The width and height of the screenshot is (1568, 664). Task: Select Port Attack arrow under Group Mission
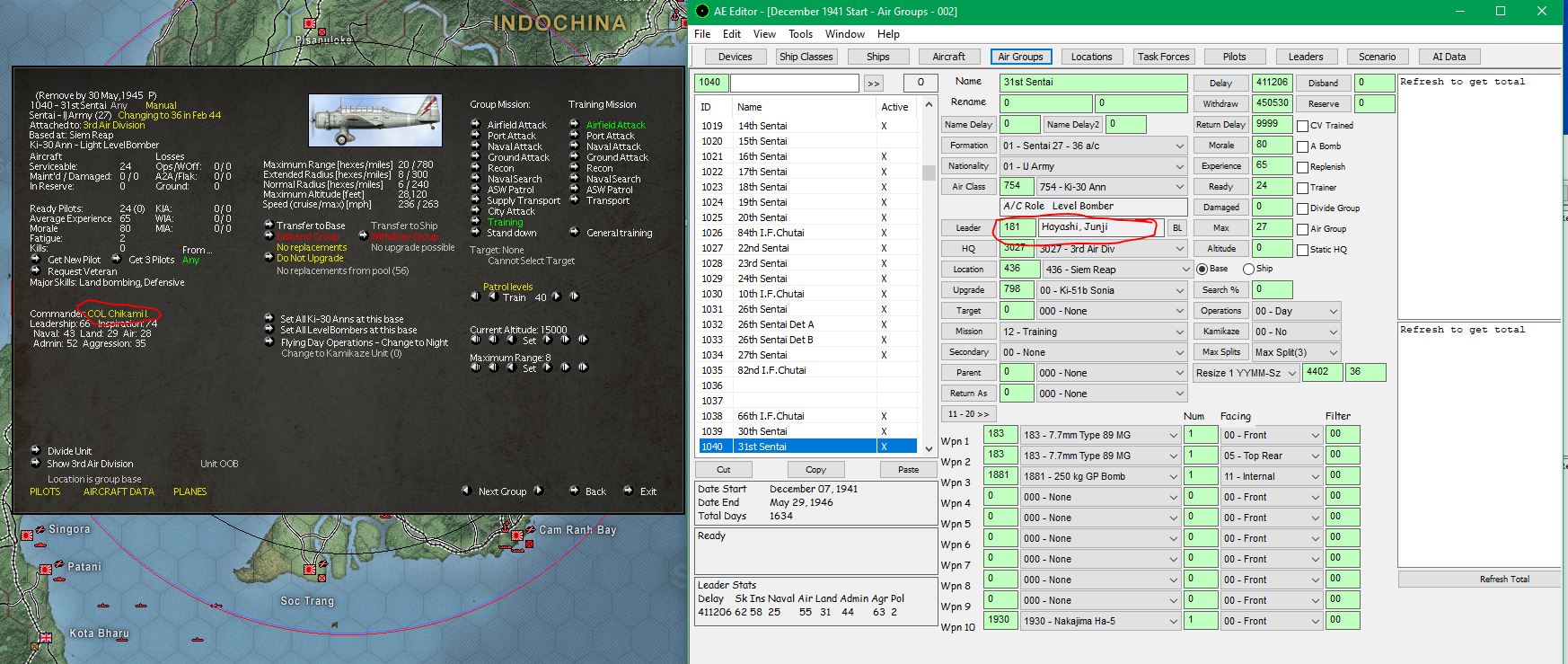477,136
